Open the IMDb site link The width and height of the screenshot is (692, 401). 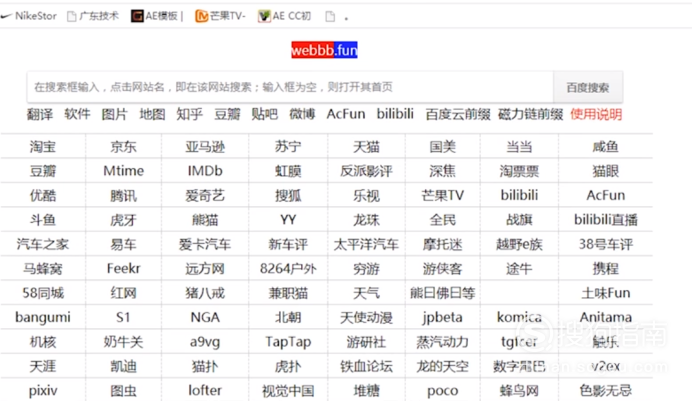pyautogui.click(x=205, y=171)
